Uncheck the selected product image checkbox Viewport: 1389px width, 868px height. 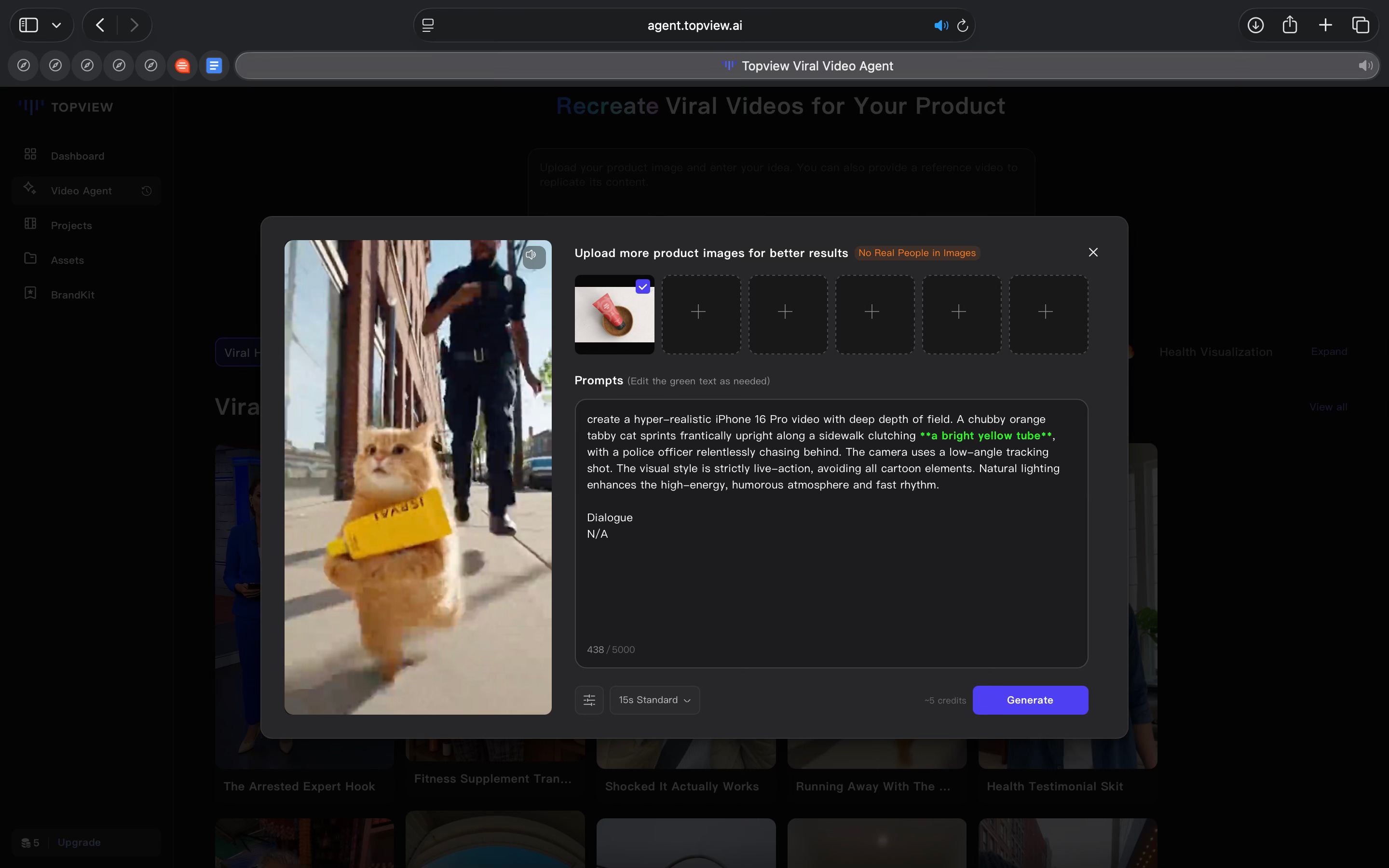(642, 286)
